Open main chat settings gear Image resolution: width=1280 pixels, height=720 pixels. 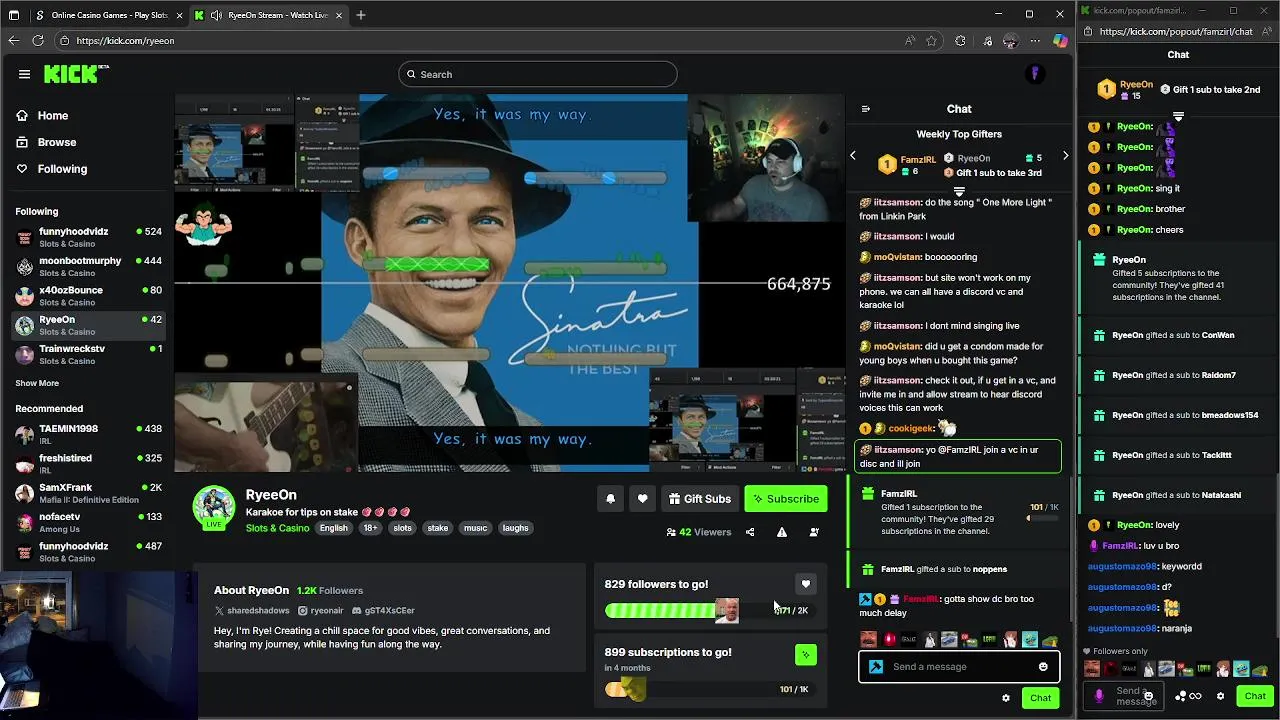pyautogui.click(x=1006, y=698)
